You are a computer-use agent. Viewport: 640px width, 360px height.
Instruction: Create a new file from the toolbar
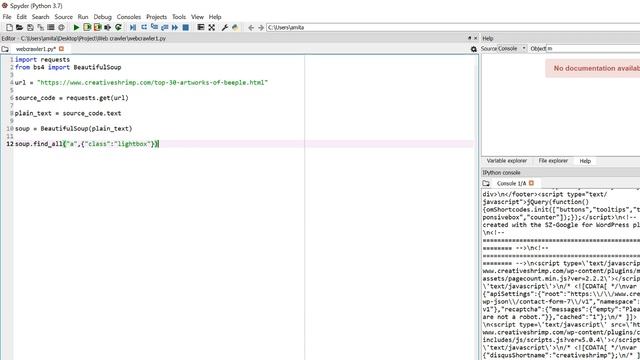tap(9, 27)
